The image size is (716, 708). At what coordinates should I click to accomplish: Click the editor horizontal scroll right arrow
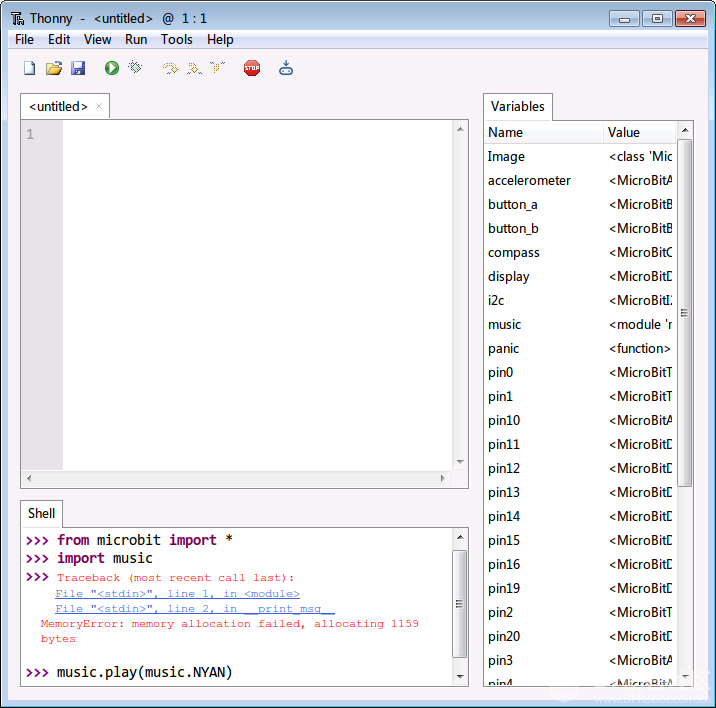point(442,478)
